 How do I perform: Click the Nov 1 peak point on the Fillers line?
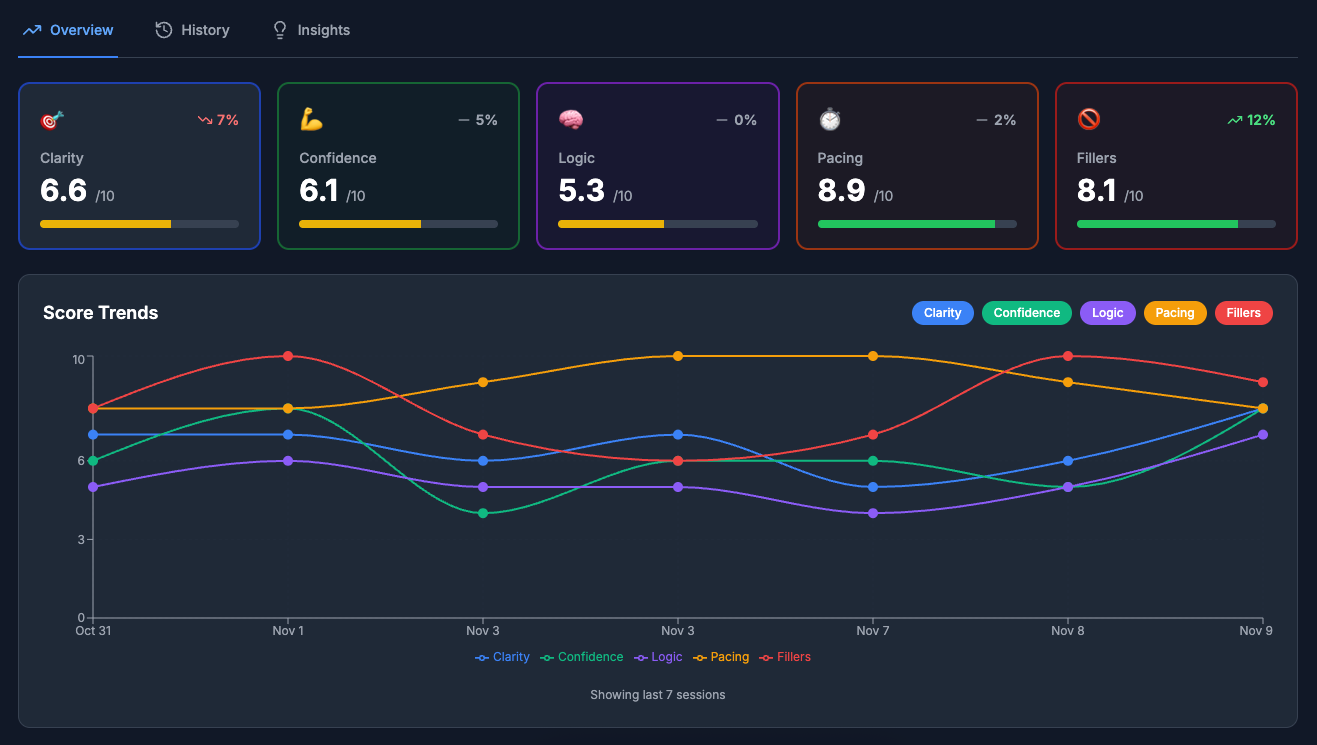tap(288, 355)
